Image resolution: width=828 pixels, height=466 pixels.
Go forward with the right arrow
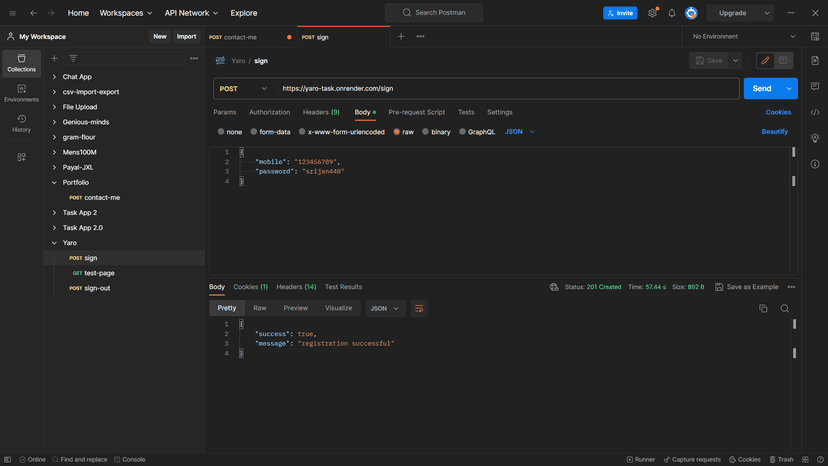(51, 13)
